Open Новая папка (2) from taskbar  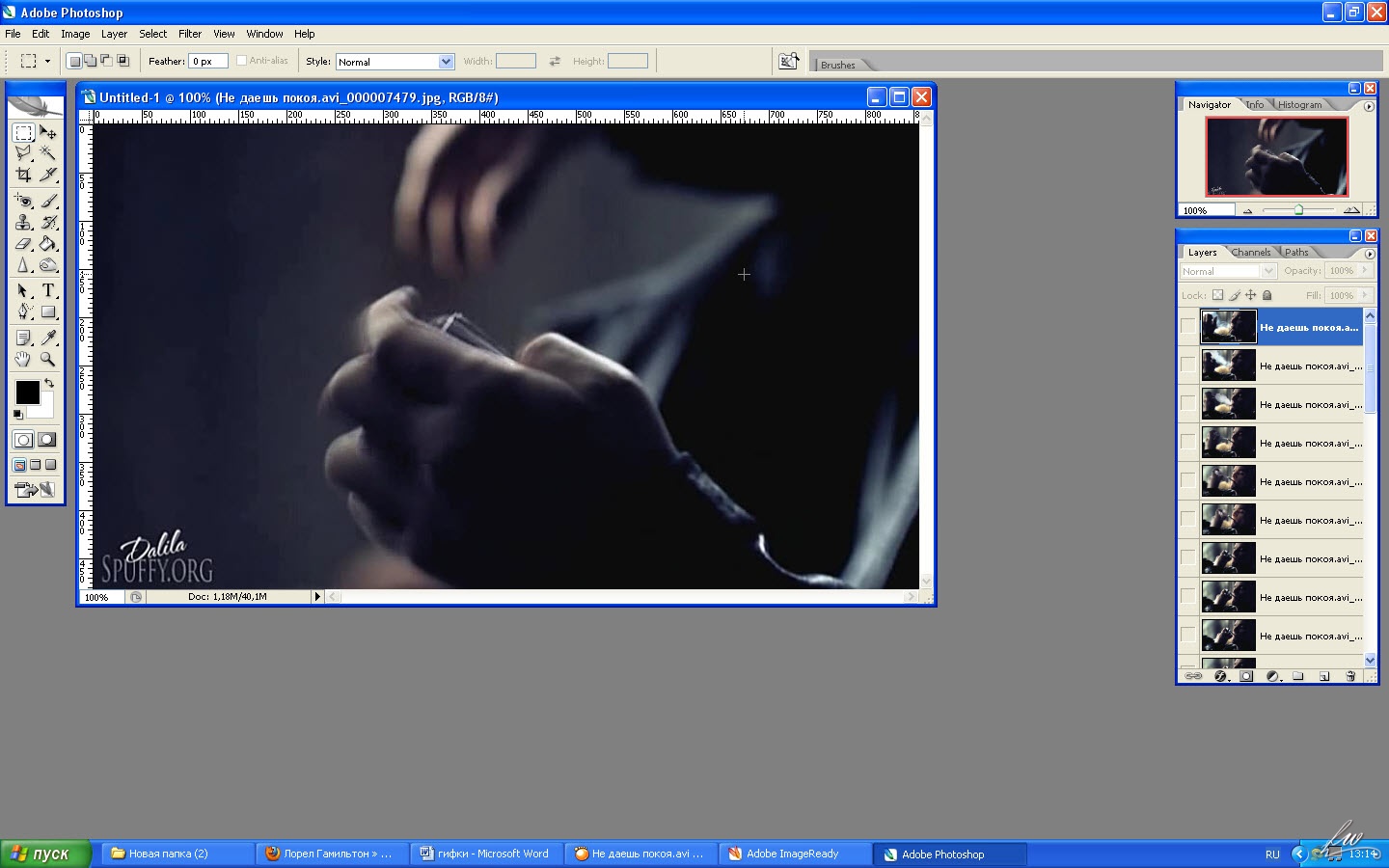(177, 854)
